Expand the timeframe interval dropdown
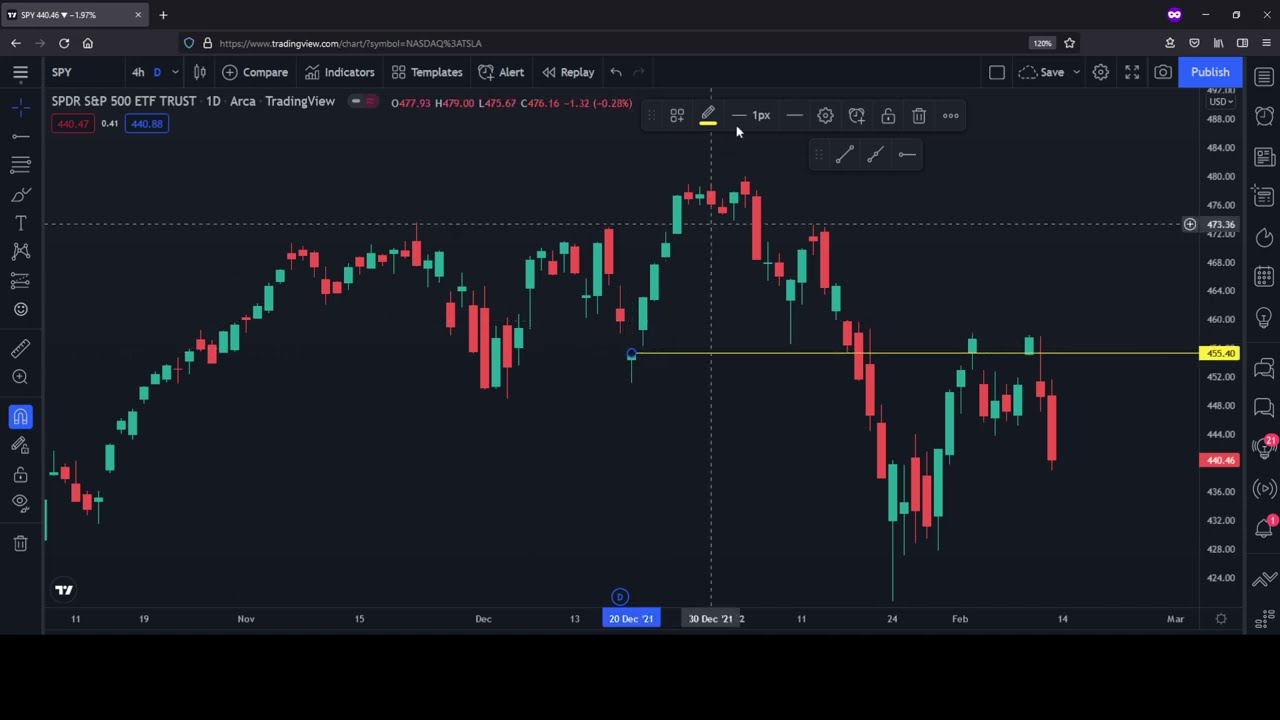Viewport: 1280px width, 720px height. [175, 72]
